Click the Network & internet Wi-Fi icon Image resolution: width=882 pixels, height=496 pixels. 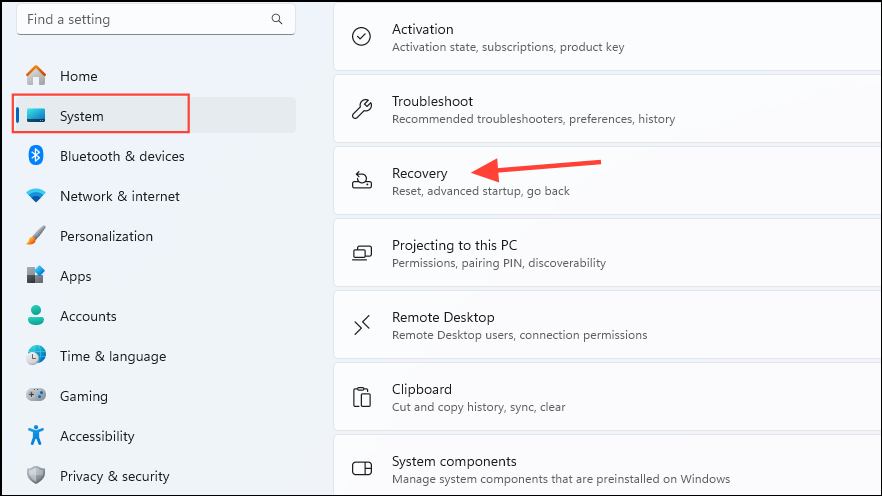pyautogui.click(x=37, y=196)
